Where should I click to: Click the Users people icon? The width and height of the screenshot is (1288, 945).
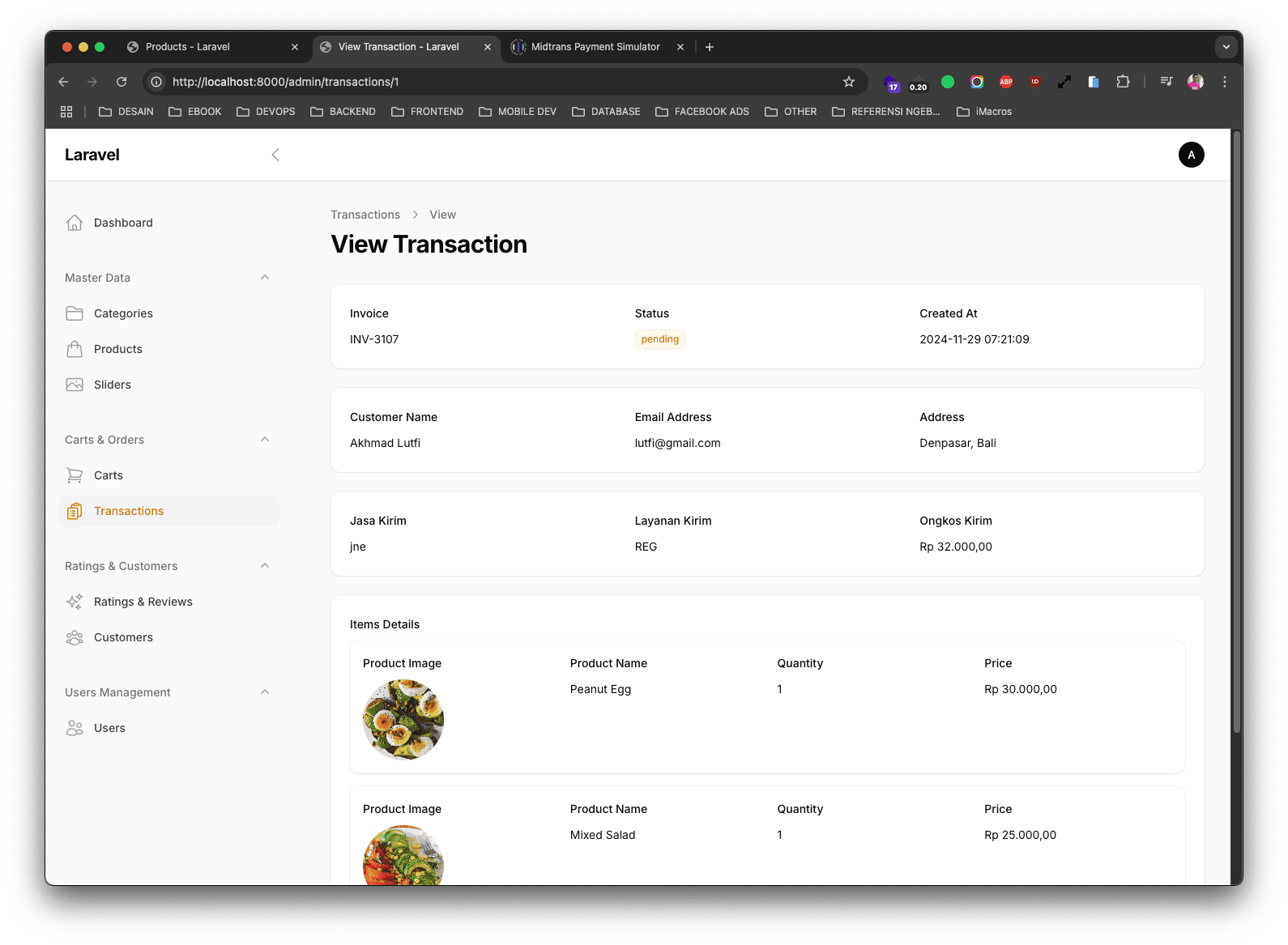click(x=75, y=728)
